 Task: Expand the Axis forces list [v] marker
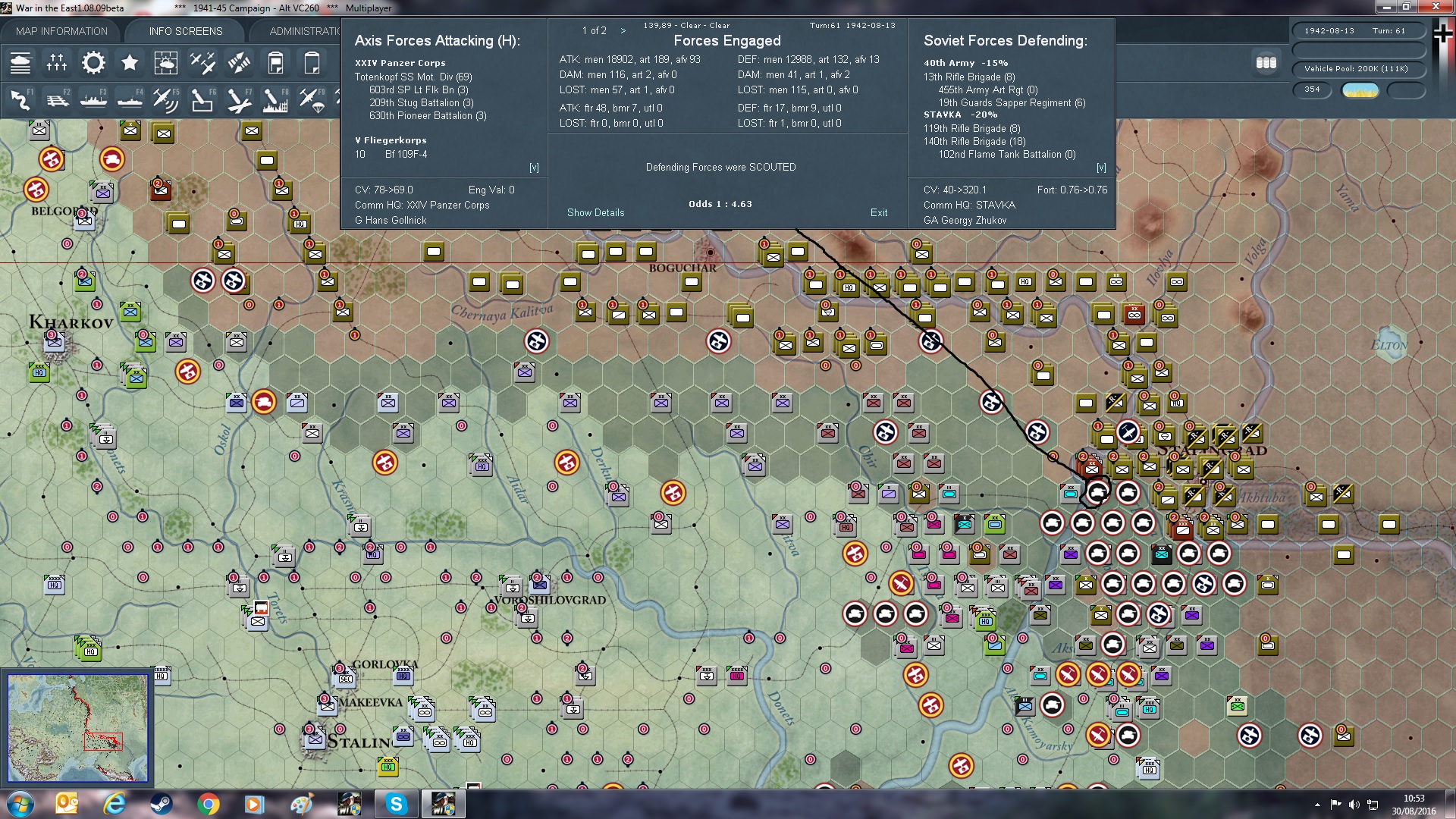coord(534,168)
